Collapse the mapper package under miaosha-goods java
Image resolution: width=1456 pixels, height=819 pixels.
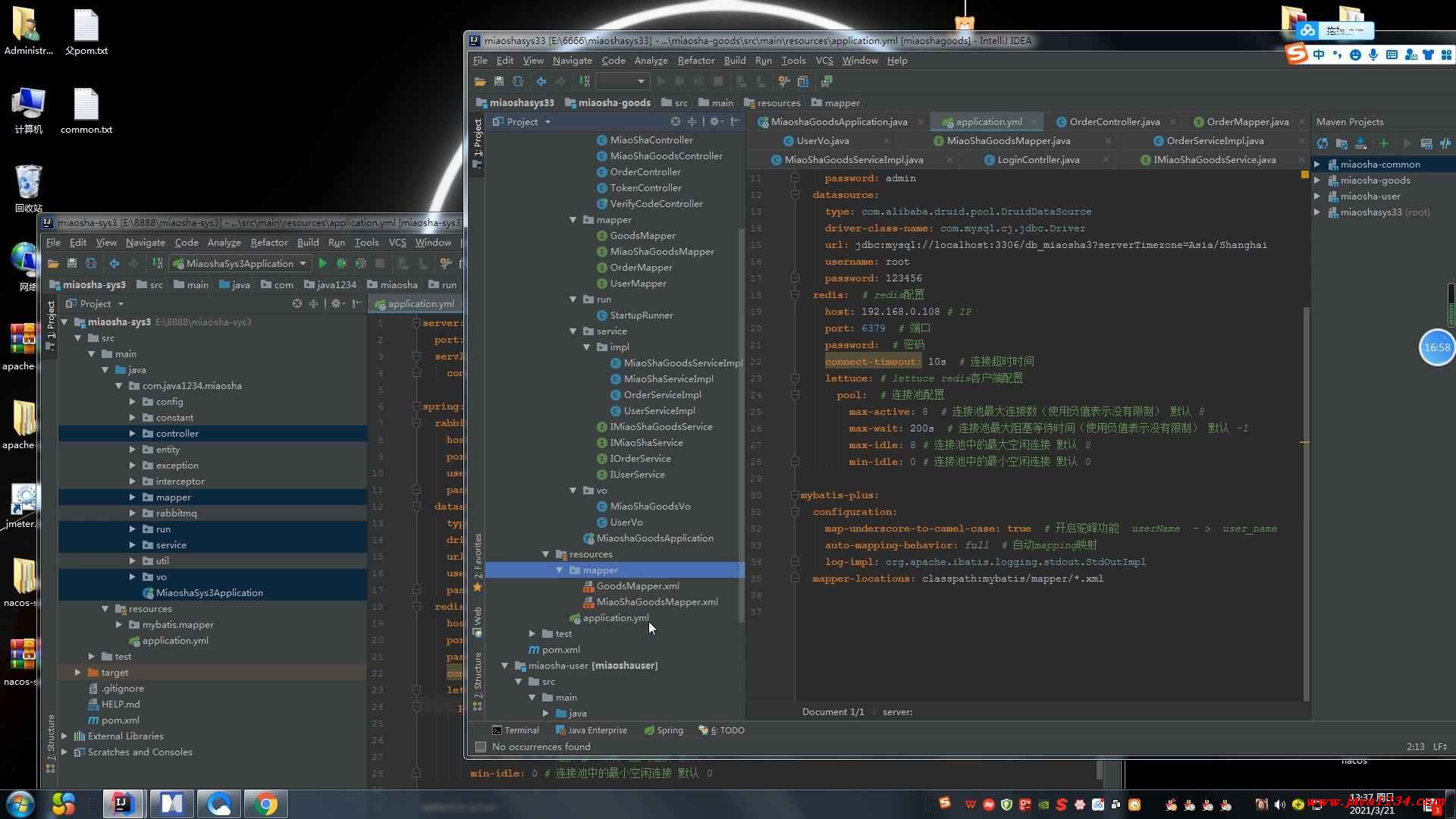(573, 220)
